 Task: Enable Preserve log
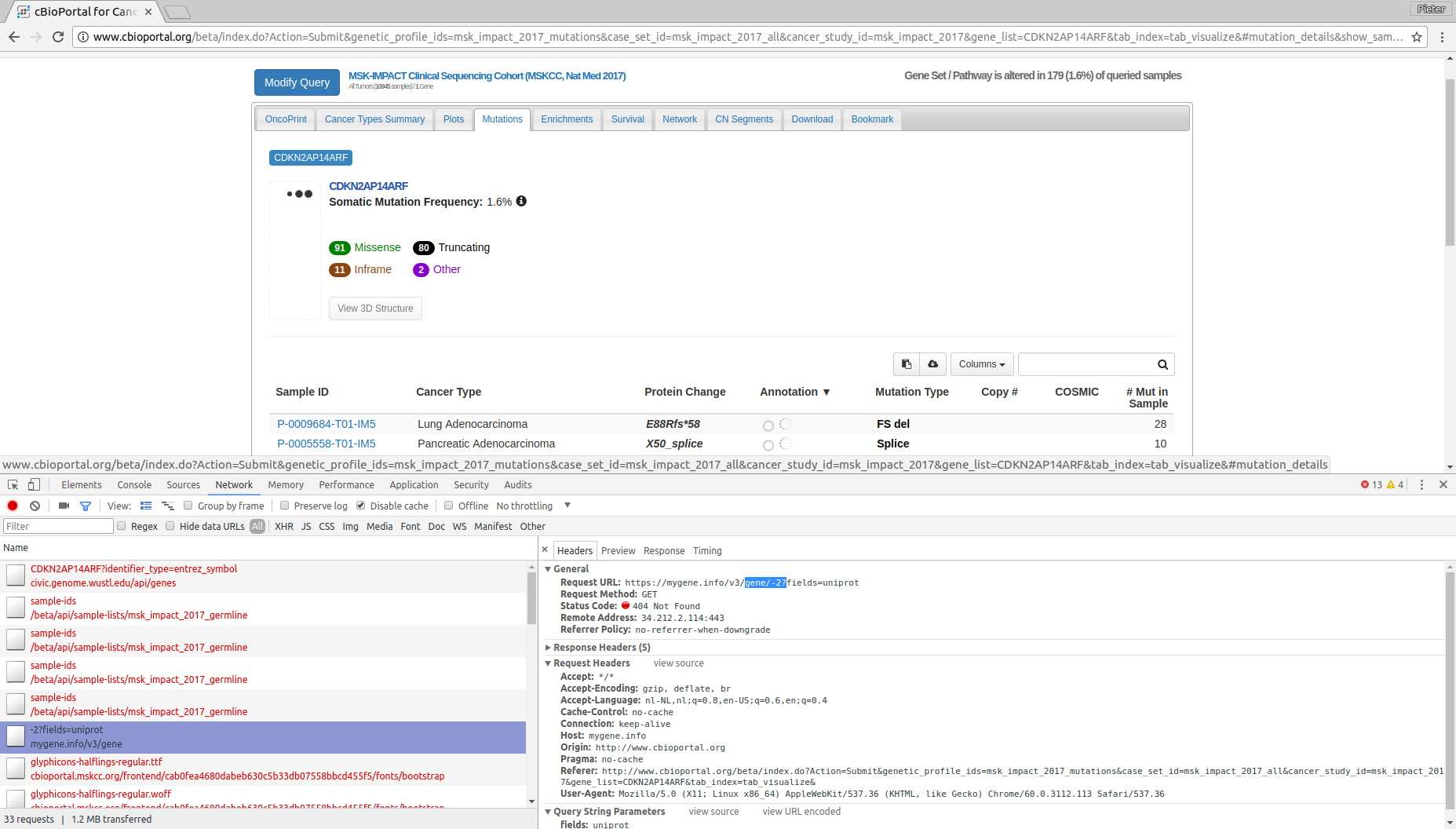tap(284, 506)
